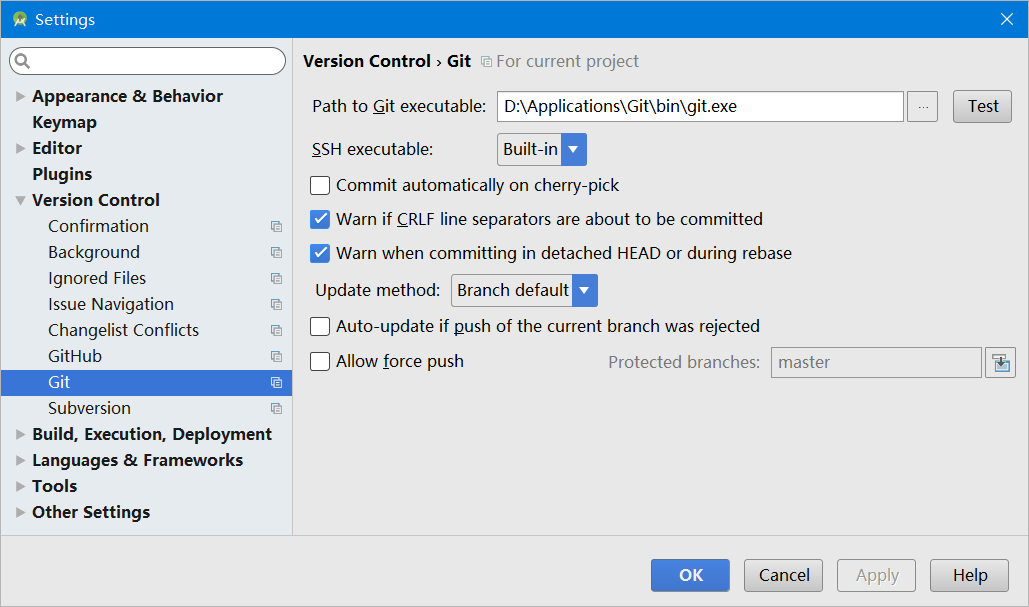Click the browse ellipsis button for Git path
The height and width of the screenshot is (607, 1029).
point(922,106)
